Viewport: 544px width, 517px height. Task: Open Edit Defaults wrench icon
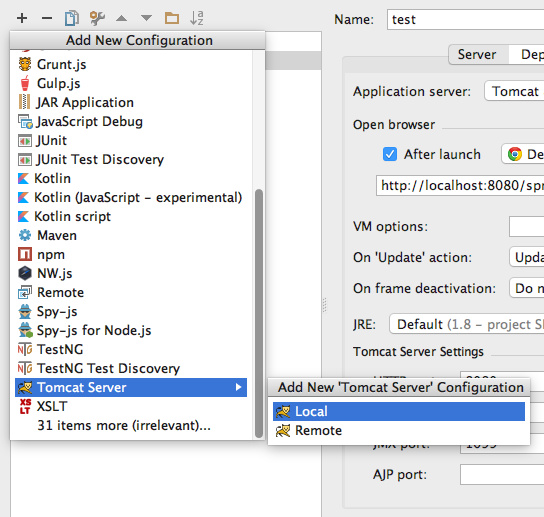point(97,18)
